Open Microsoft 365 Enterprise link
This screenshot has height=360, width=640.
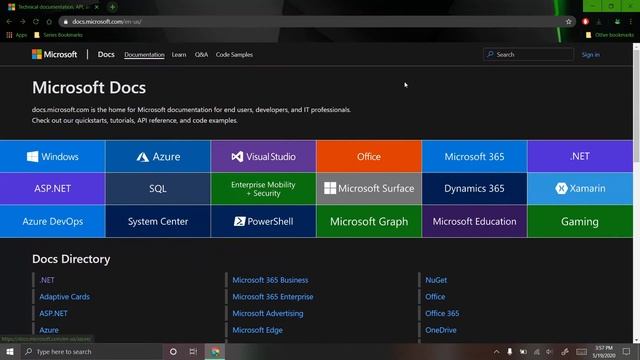click(x=273, y=297)
